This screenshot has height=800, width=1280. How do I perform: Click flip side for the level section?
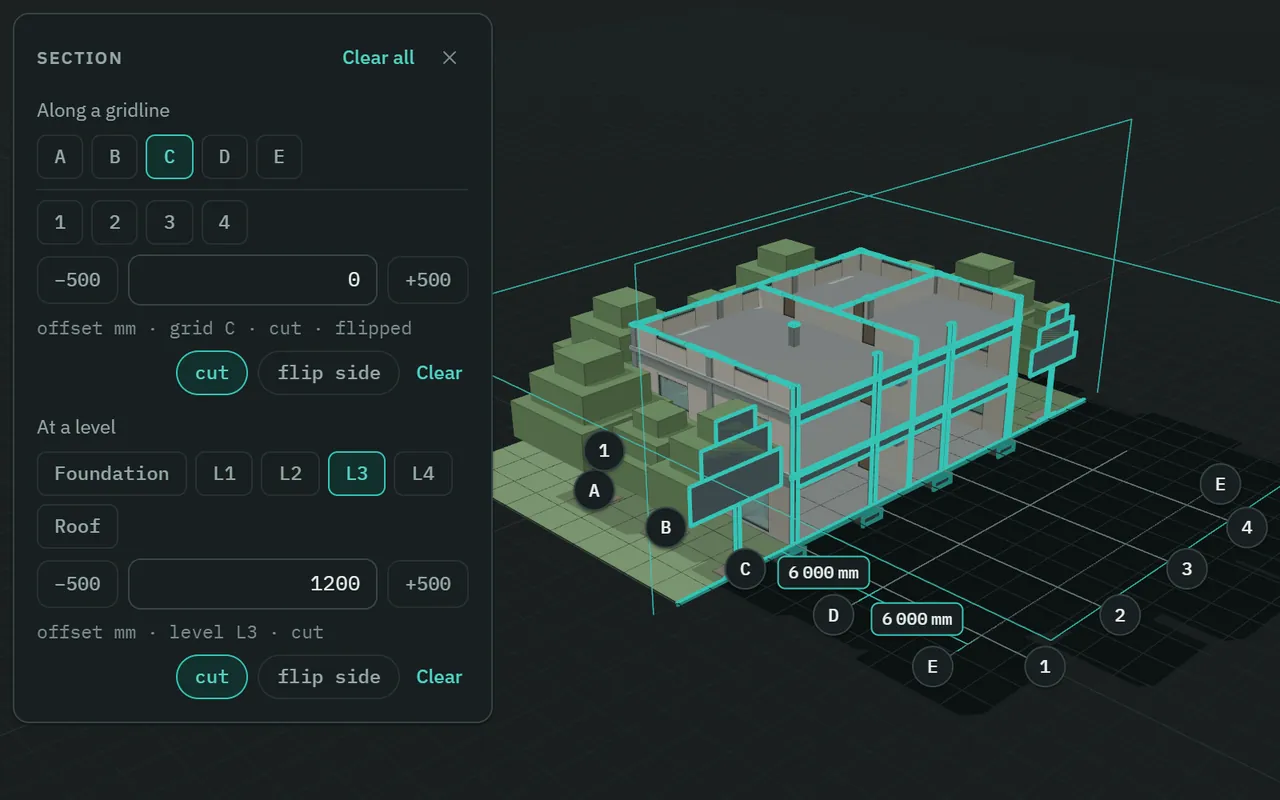pyautogui.click(x=329, y=677)
